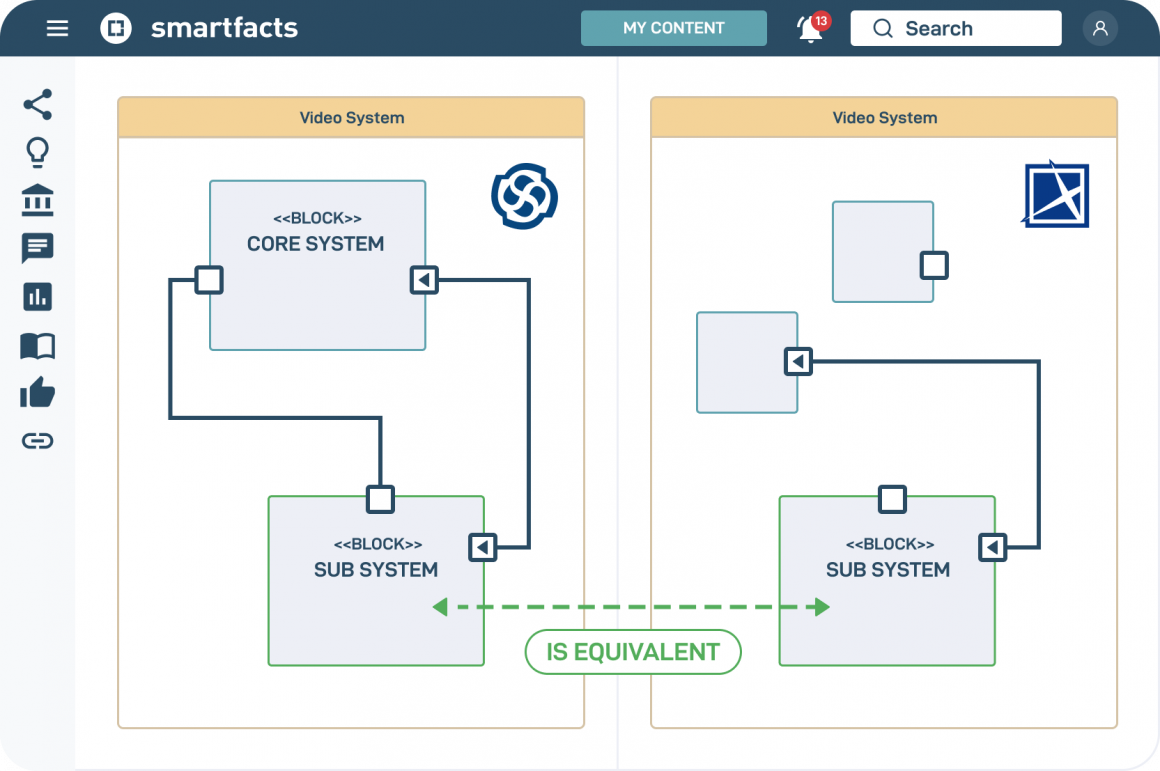Click the modeling tool logo in left diagram
The image size is (1160, 771).
coord(524,197)
